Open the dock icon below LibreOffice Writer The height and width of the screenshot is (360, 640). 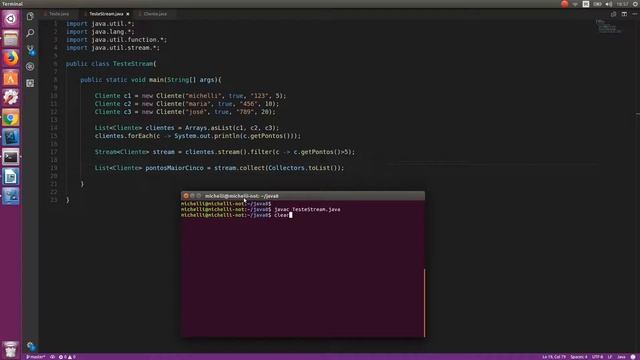pos(11,196)
